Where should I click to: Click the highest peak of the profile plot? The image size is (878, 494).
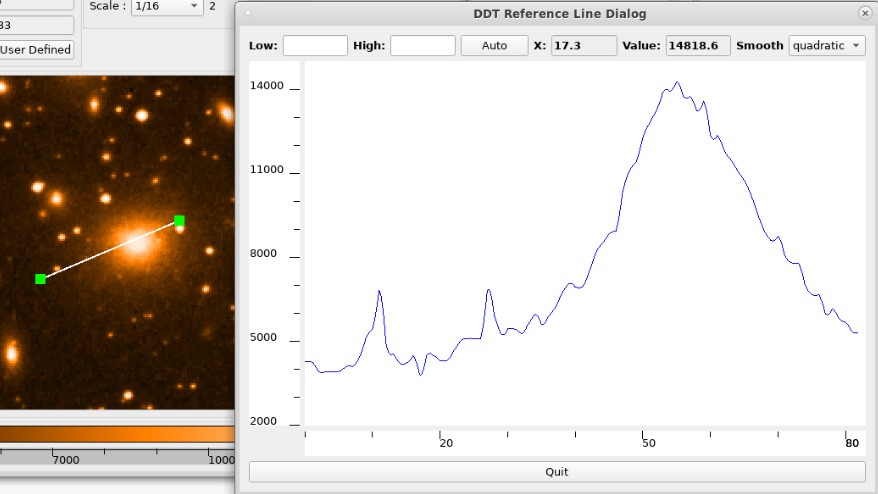tap(677, 83)
